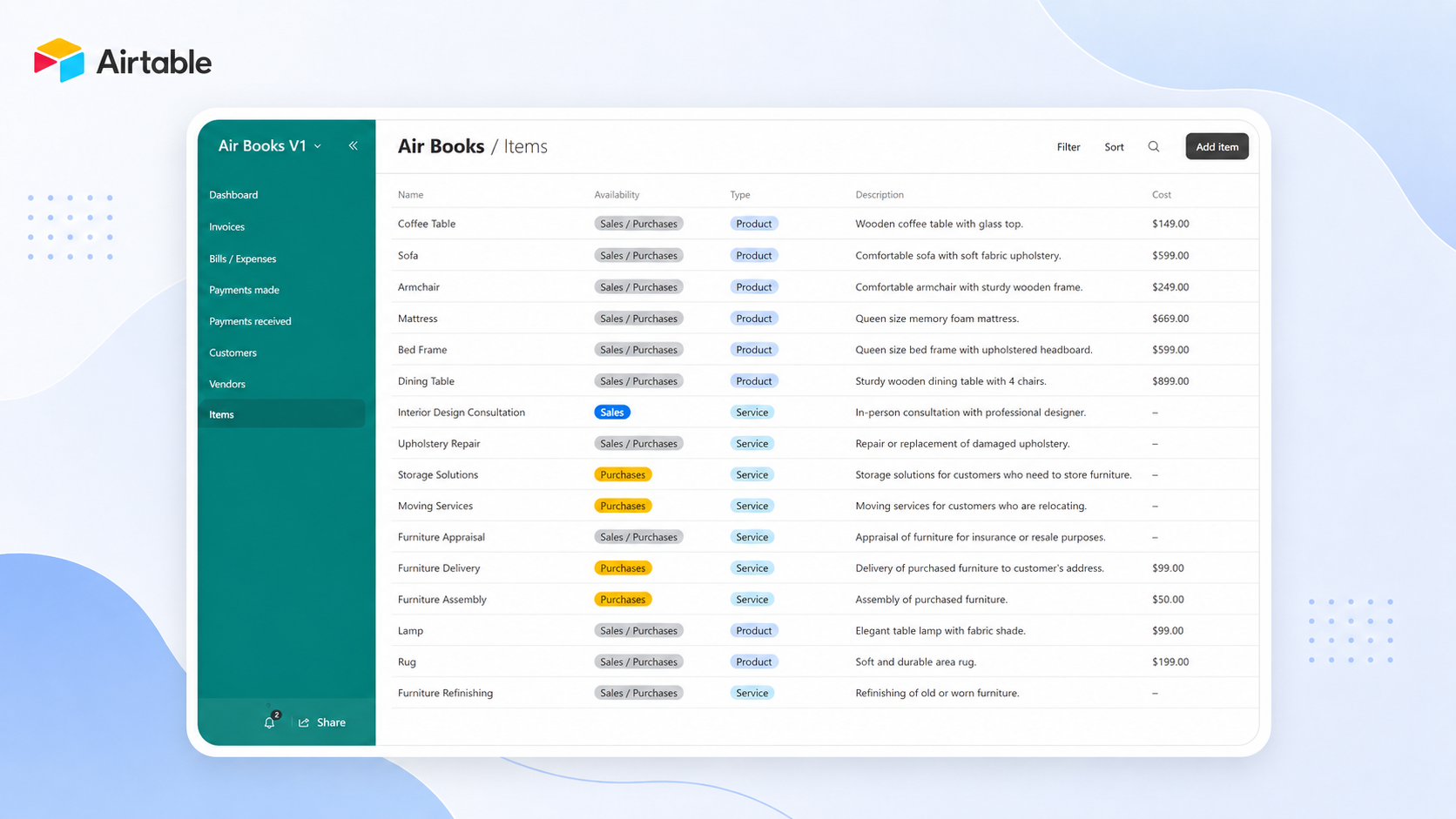The height and width of the screenshot is (819, 1456).
Task: Open Upholstery Repair item
Action: [x=438, y=444]
